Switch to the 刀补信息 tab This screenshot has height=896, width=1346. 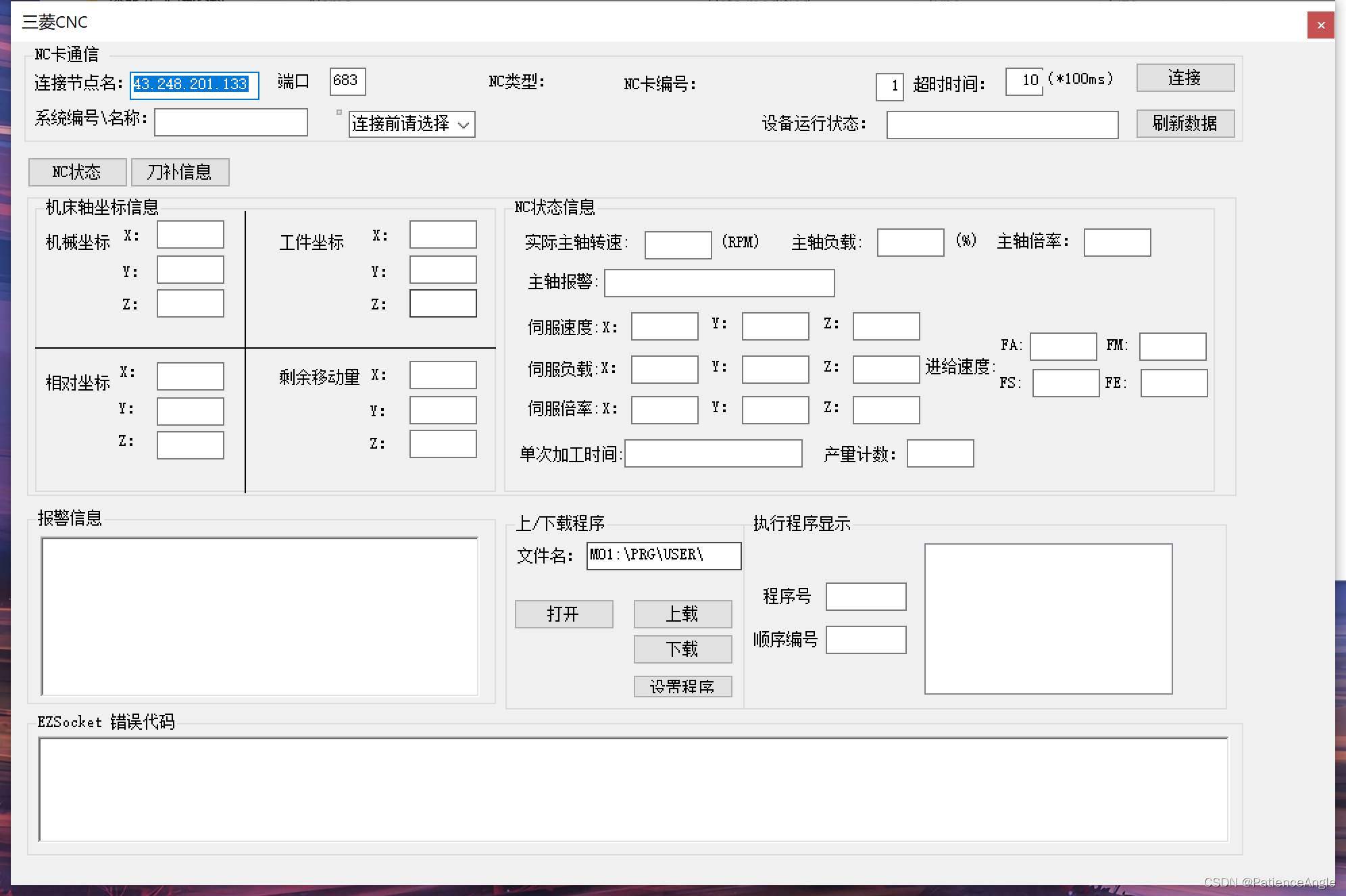[x=180, y=172]
